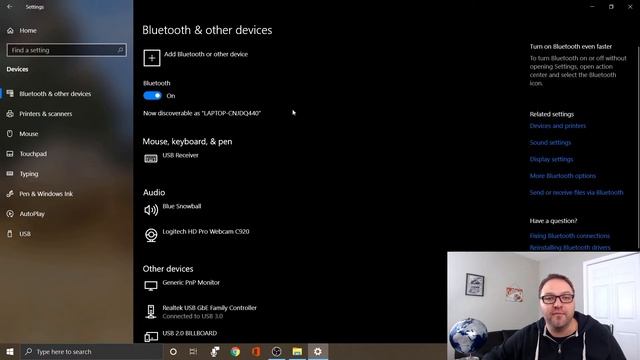Open Display settings link
Screen dimensions: 640x360
point(551,160)
